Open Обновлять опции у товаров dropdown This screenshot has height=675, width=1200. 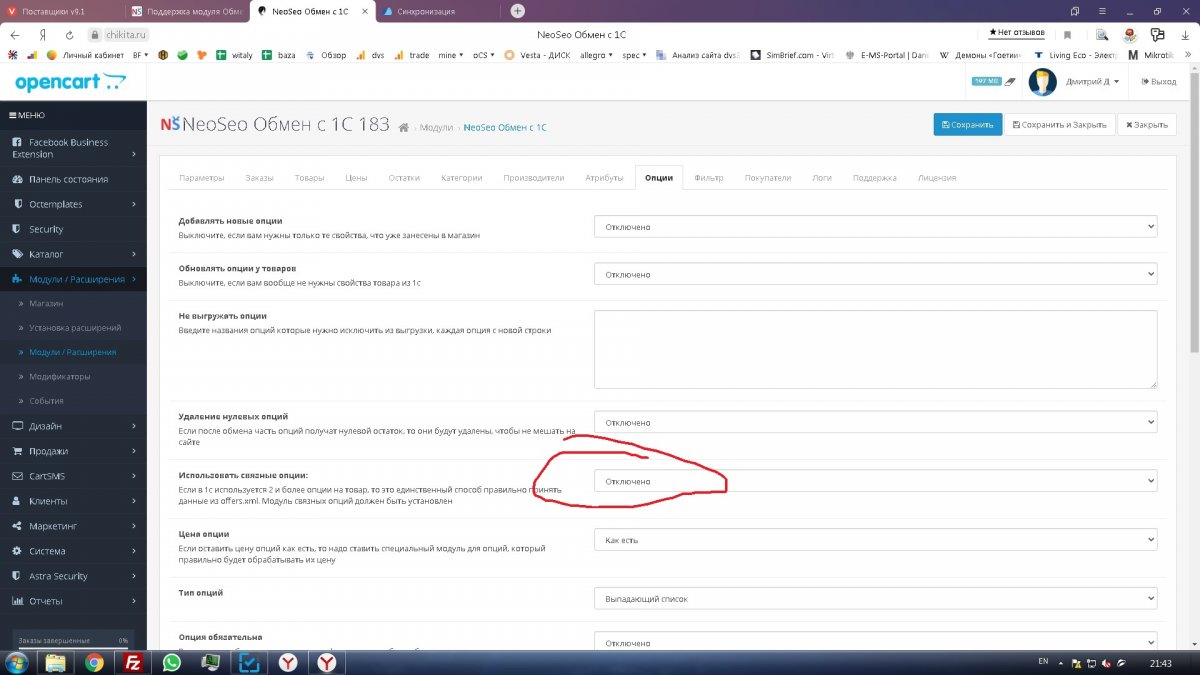pyautogui.click(x=875, y=274)
